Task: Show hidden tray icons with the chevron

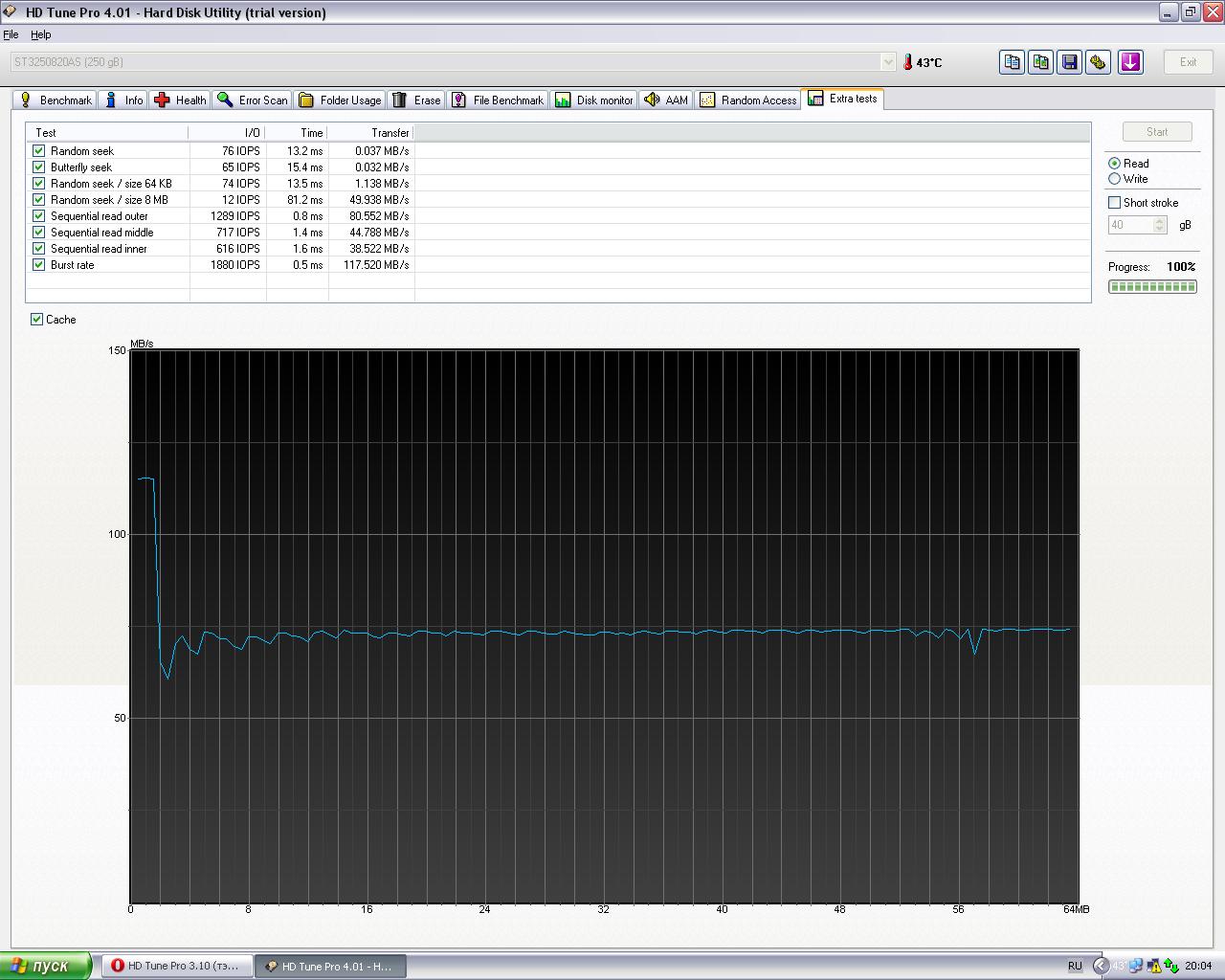Action: 1101,966
